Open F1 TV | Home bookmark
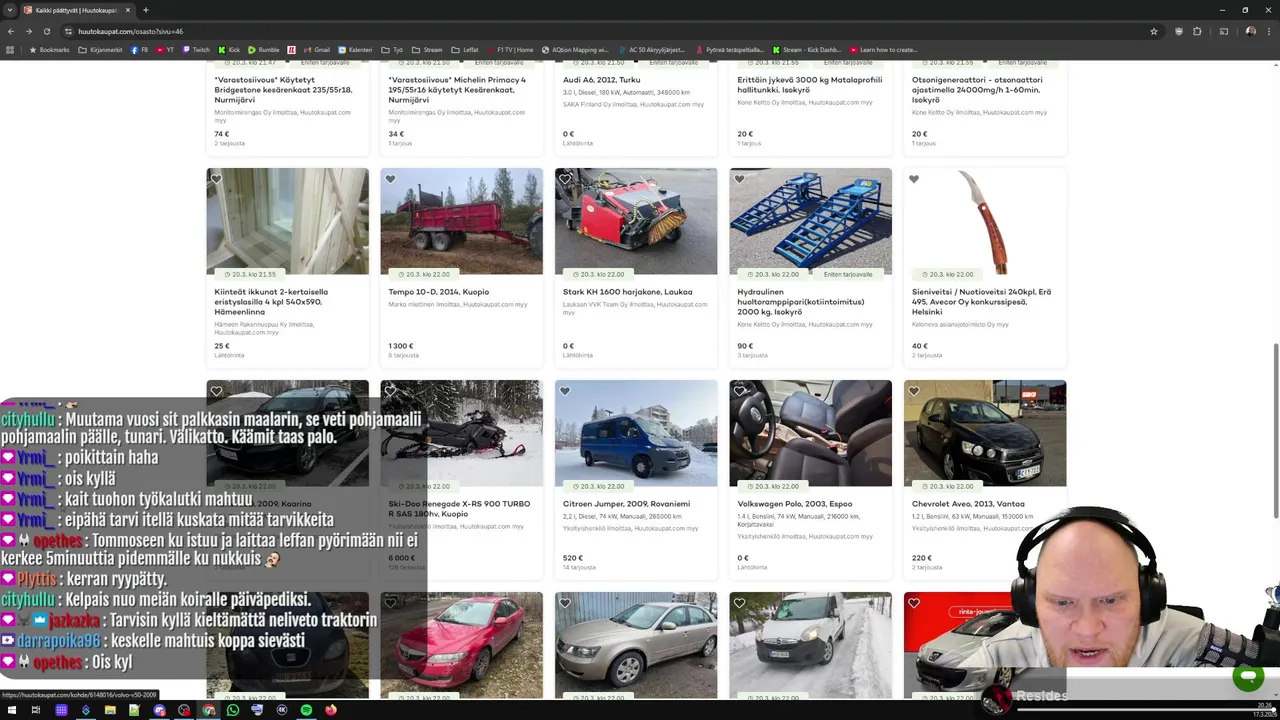Screen dimensions: 1280x720 (x=509, y=50)
